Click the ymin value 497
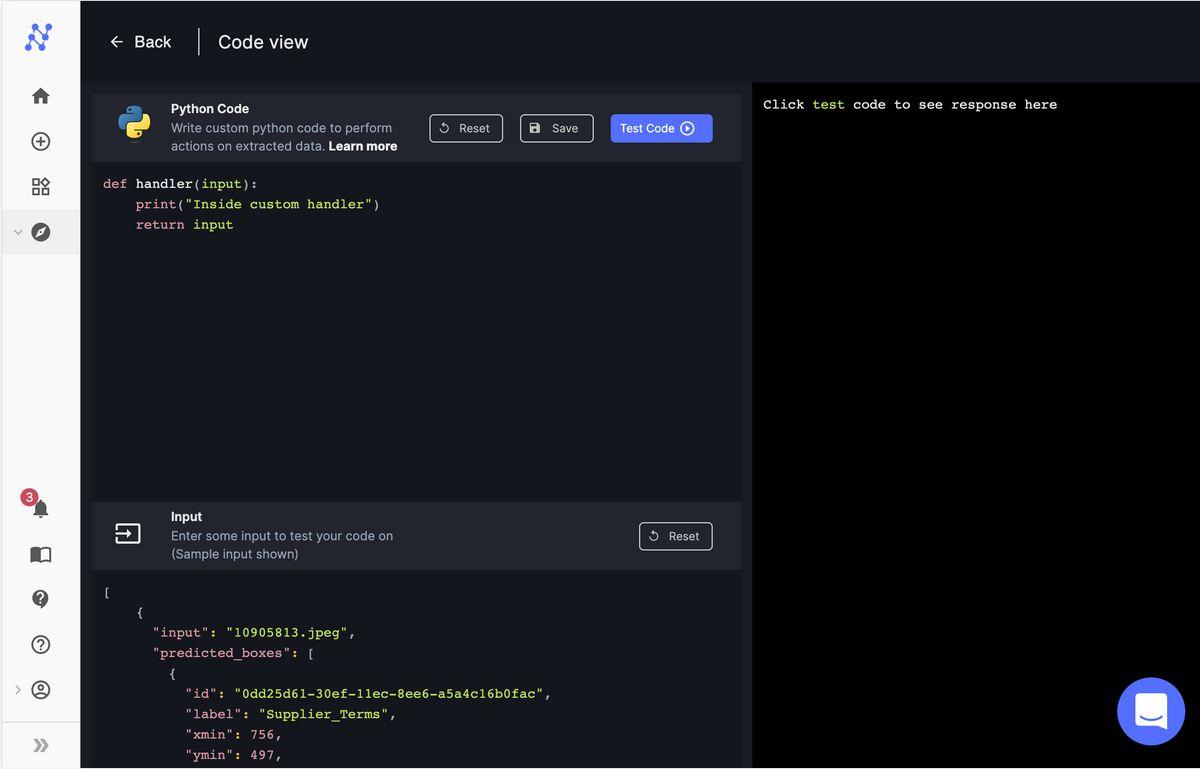Image resolution: width=1200 pixels, height=769 pixels. coord(262,755)
